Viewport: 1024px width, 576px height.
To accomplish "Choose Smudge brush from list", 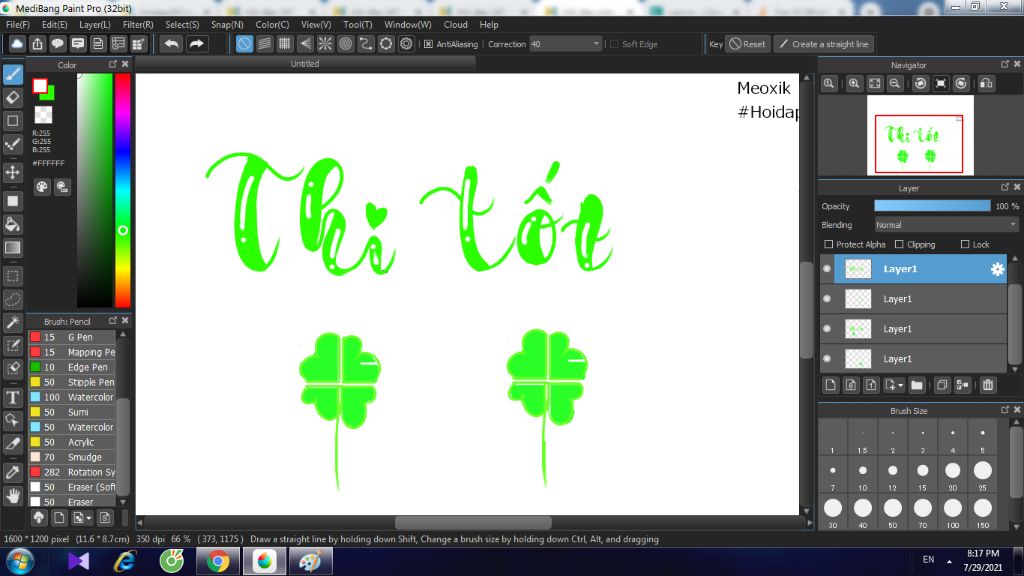I will (72, 457).
